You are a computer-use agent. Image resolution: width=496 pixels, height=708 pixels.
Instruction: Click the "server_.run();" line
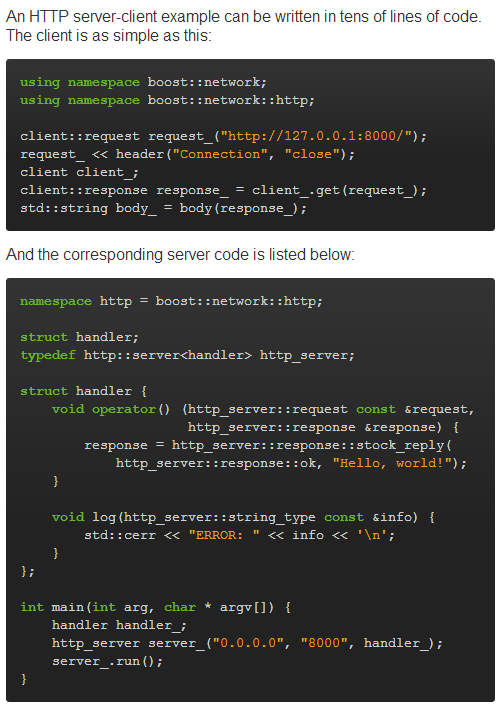(x=107, y=661)
